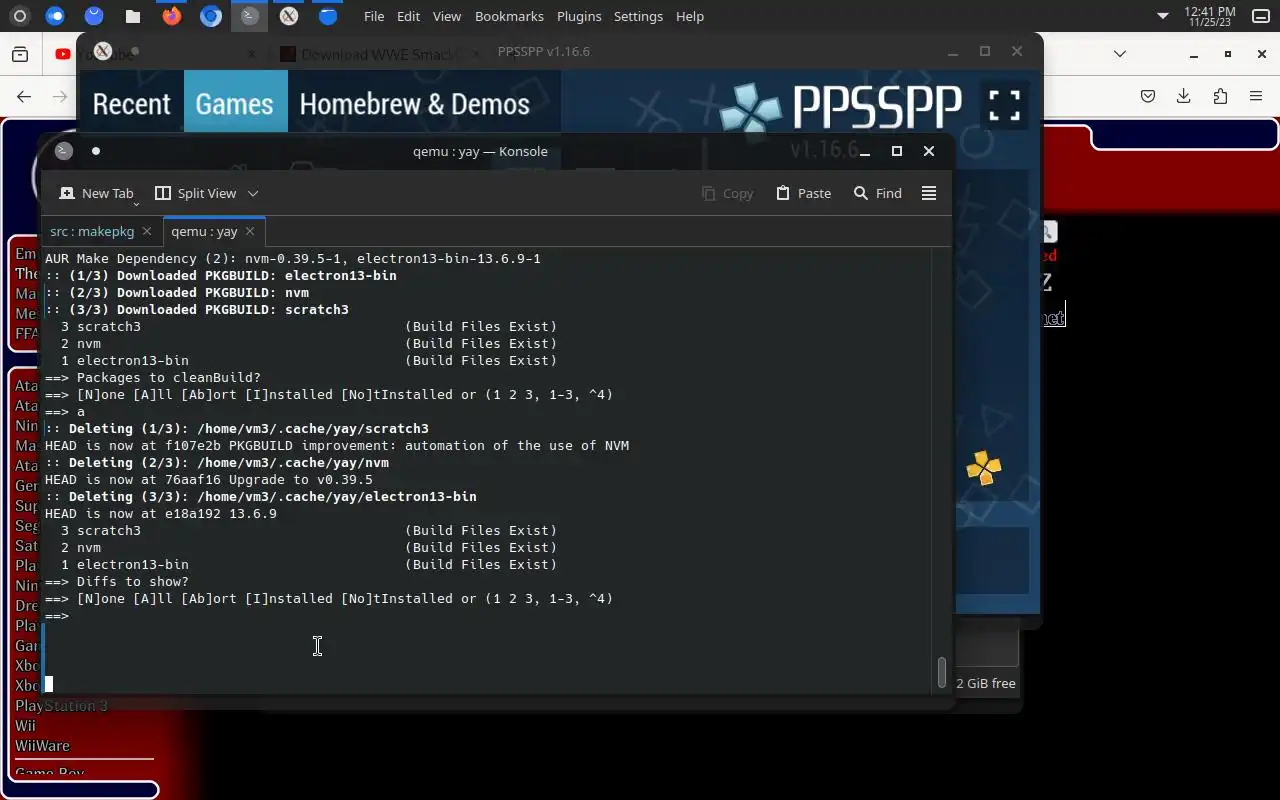Click 'PlayStation 3' link in webpage sidebar

(x=61, y=706)
